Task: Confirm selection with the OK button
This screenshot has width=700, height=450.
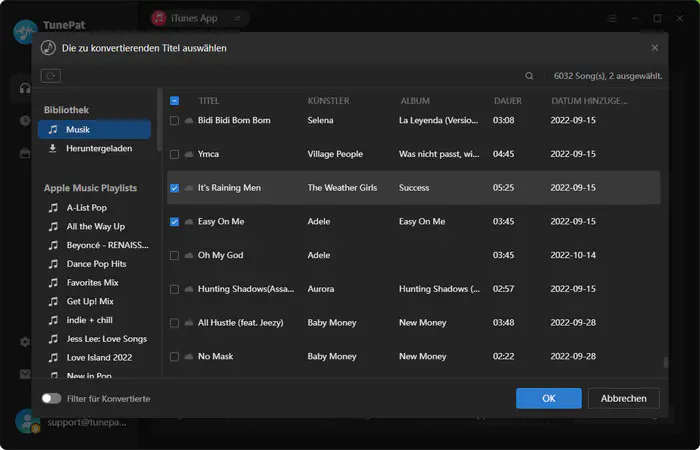Action: 549,398
